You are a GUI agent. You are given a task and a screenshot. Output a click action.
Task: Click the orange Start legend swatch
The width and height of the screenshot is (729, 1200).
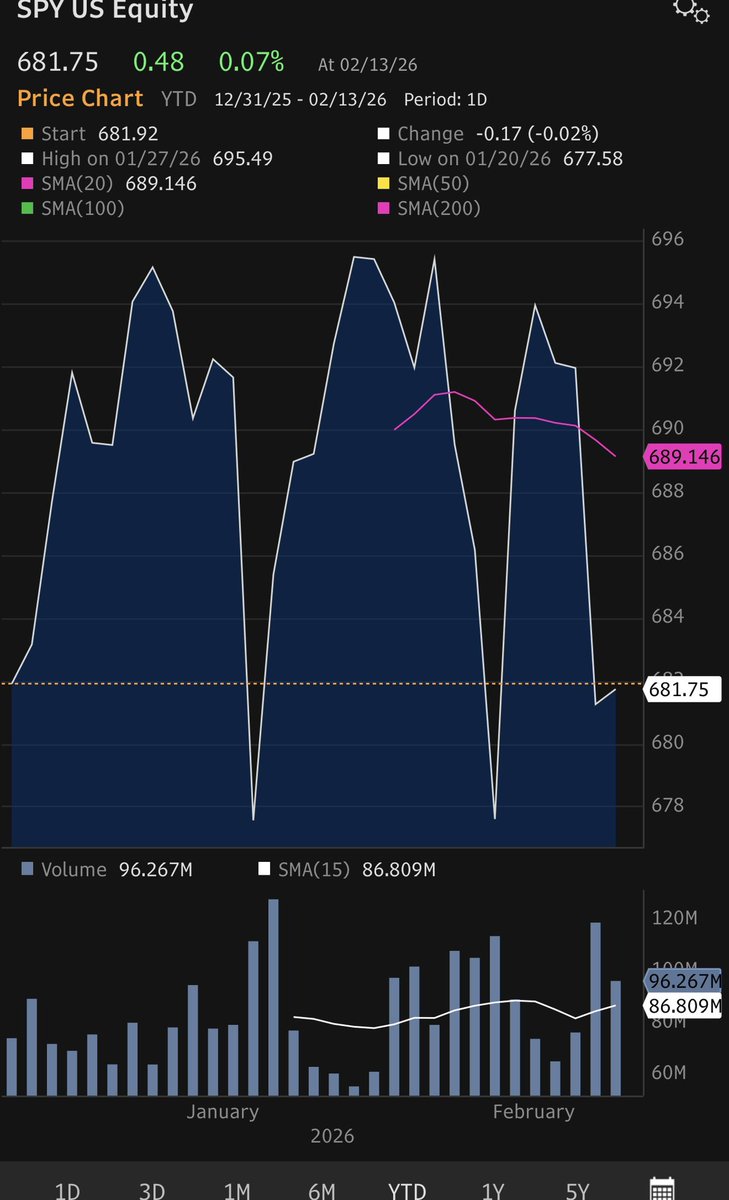point(25,134)
